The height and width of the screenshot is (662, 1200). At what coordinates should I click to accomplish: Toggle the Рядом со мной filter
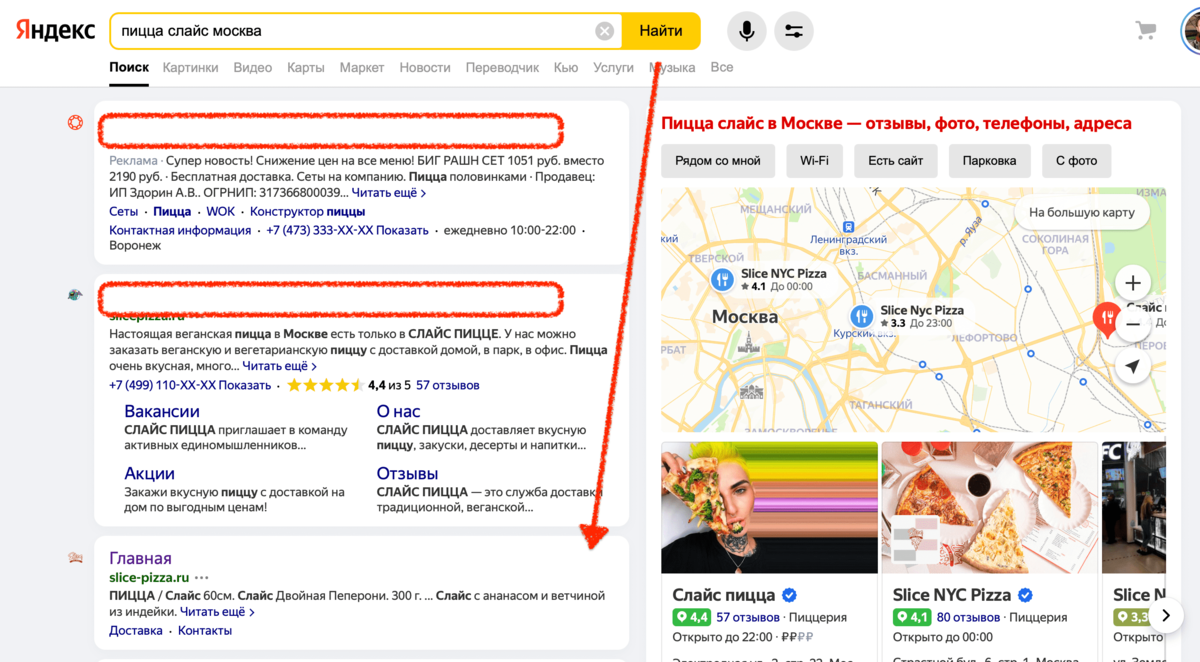click(718, 161)
